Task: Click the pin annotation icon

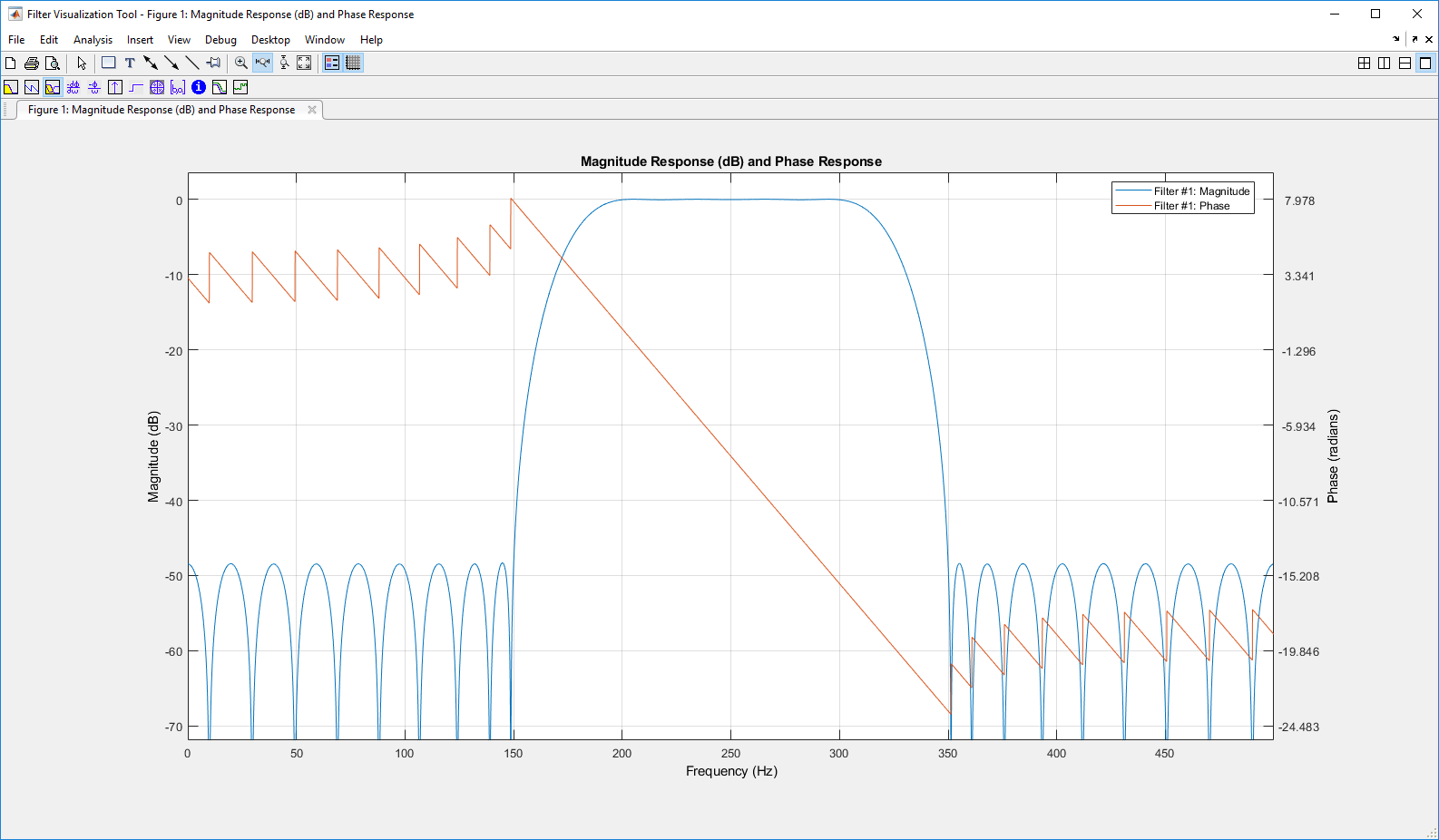Action: coord(213,63)
